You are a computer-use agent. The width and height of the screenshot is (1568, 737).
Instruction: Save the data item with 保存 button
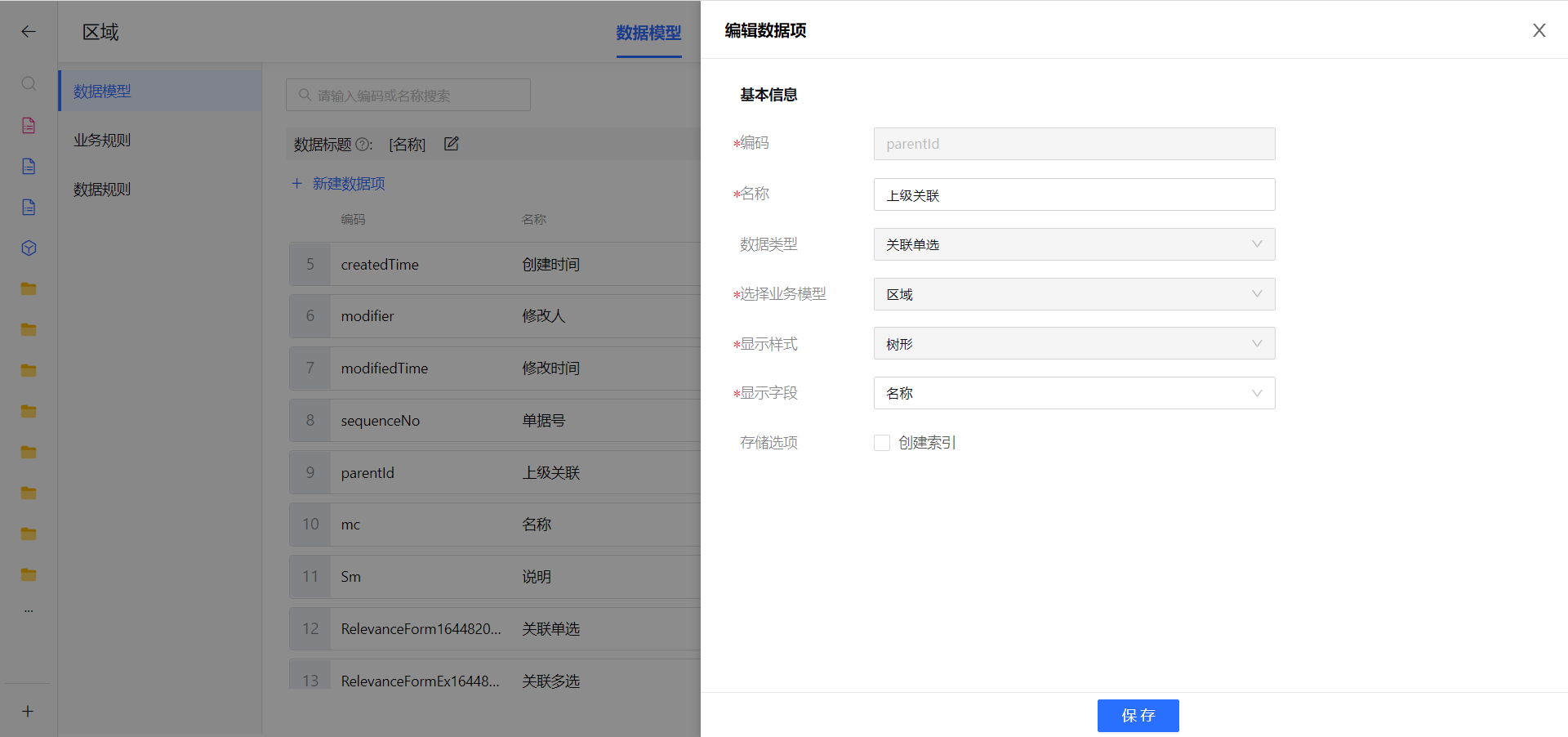(1138, 716)
